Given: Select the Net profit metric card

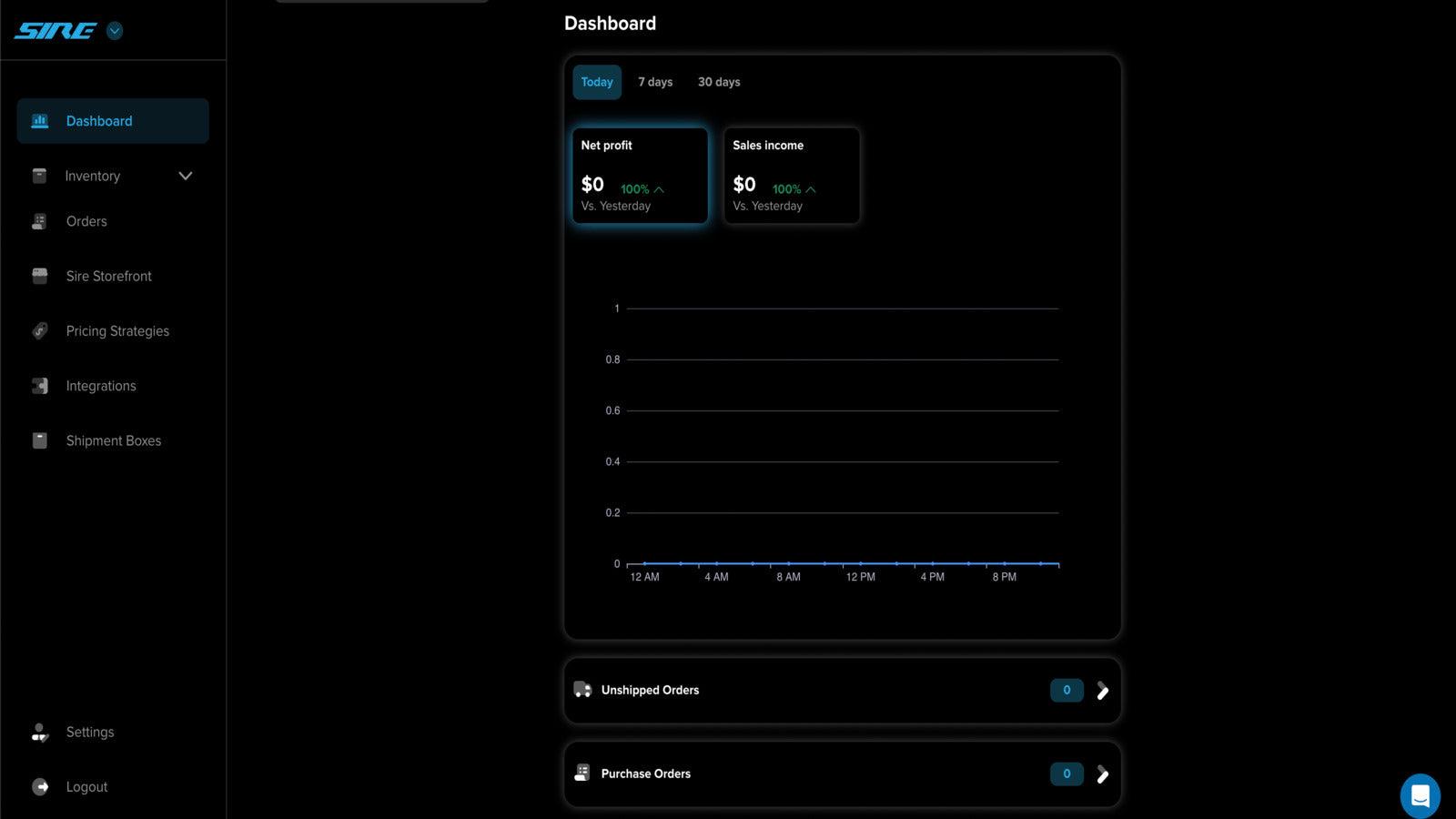Looking at the screenshot, I should pos(640,175).
